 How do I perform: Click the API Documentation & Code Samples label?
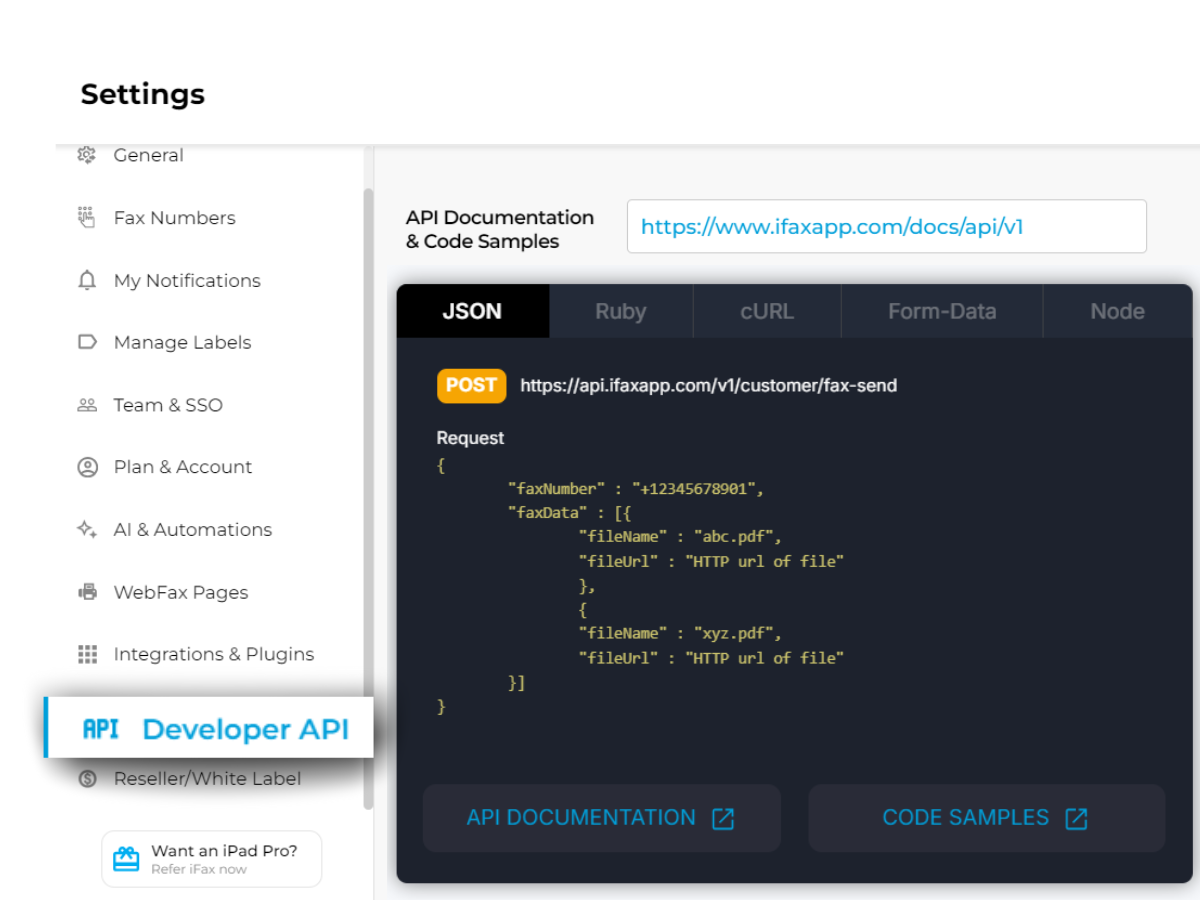pyautogui.click(x=499, y=229)
